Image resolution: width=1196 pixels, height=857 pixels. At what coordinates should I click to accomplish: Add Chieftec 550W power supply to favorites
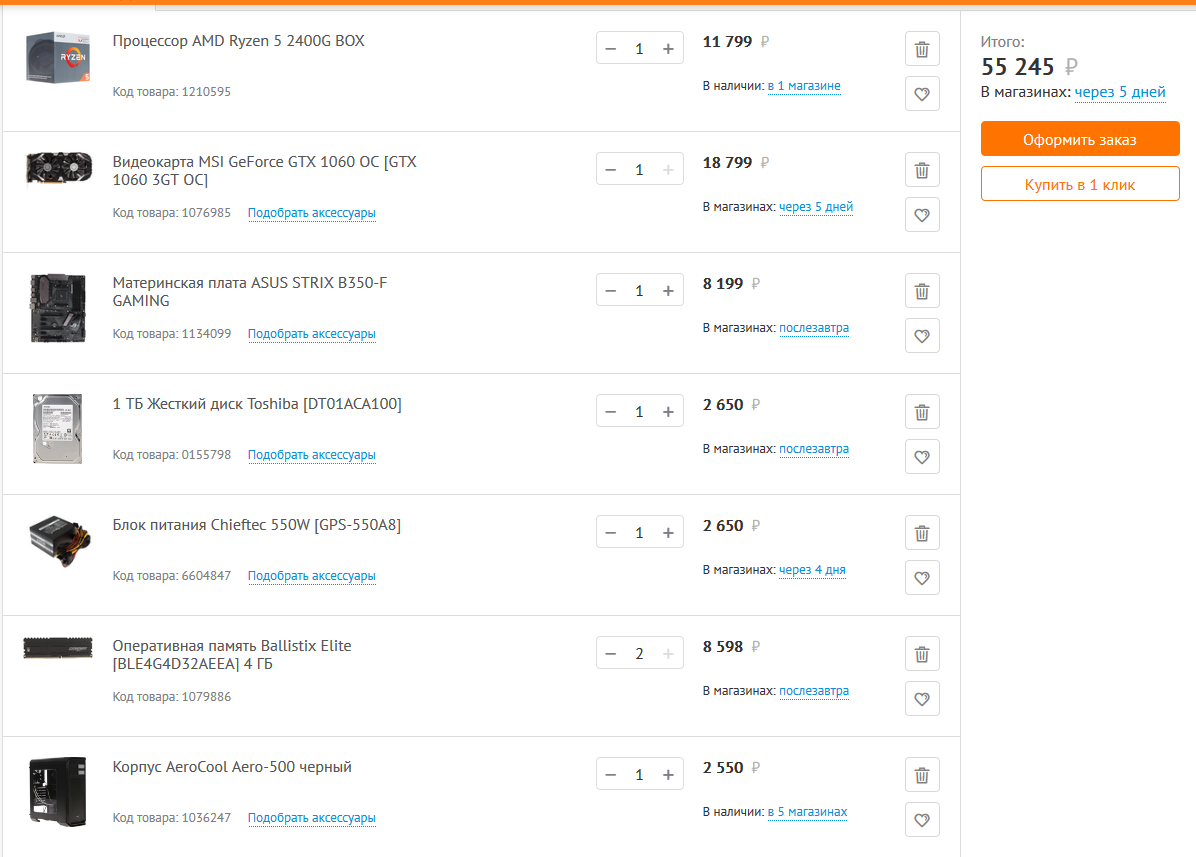pos(921,578)
